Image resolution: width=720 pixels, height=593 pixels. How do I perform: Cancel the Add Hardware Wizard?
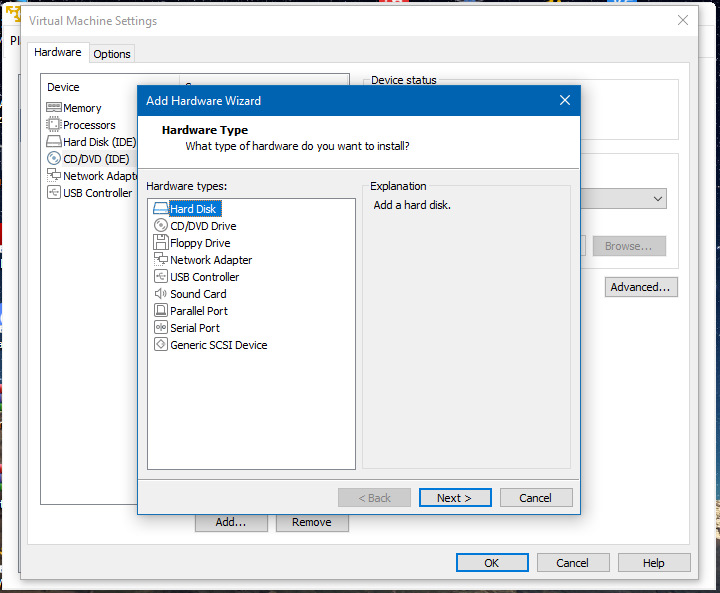(x=535, y=498)
